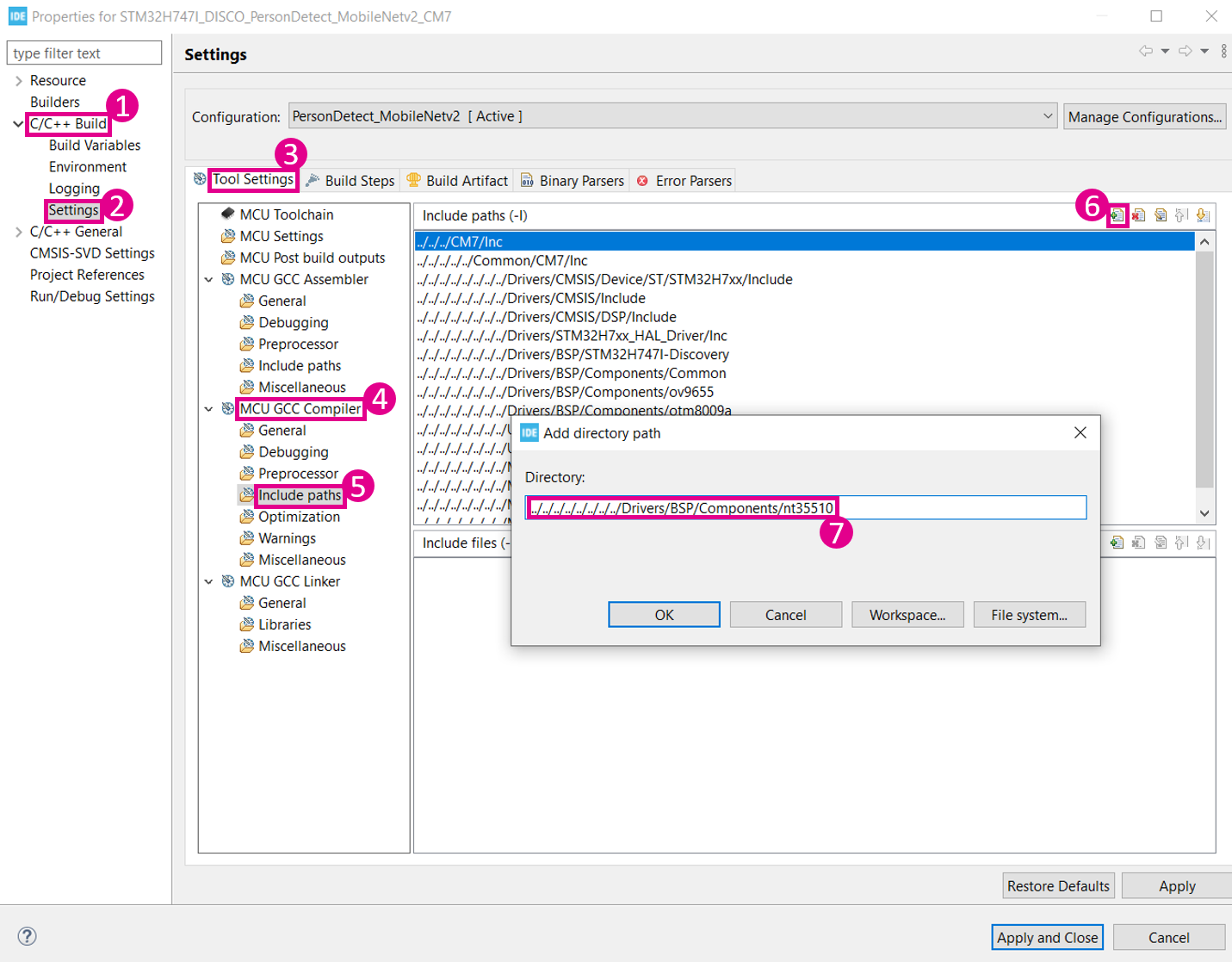Click Cancel in the Properties window

click(1168, 937)
